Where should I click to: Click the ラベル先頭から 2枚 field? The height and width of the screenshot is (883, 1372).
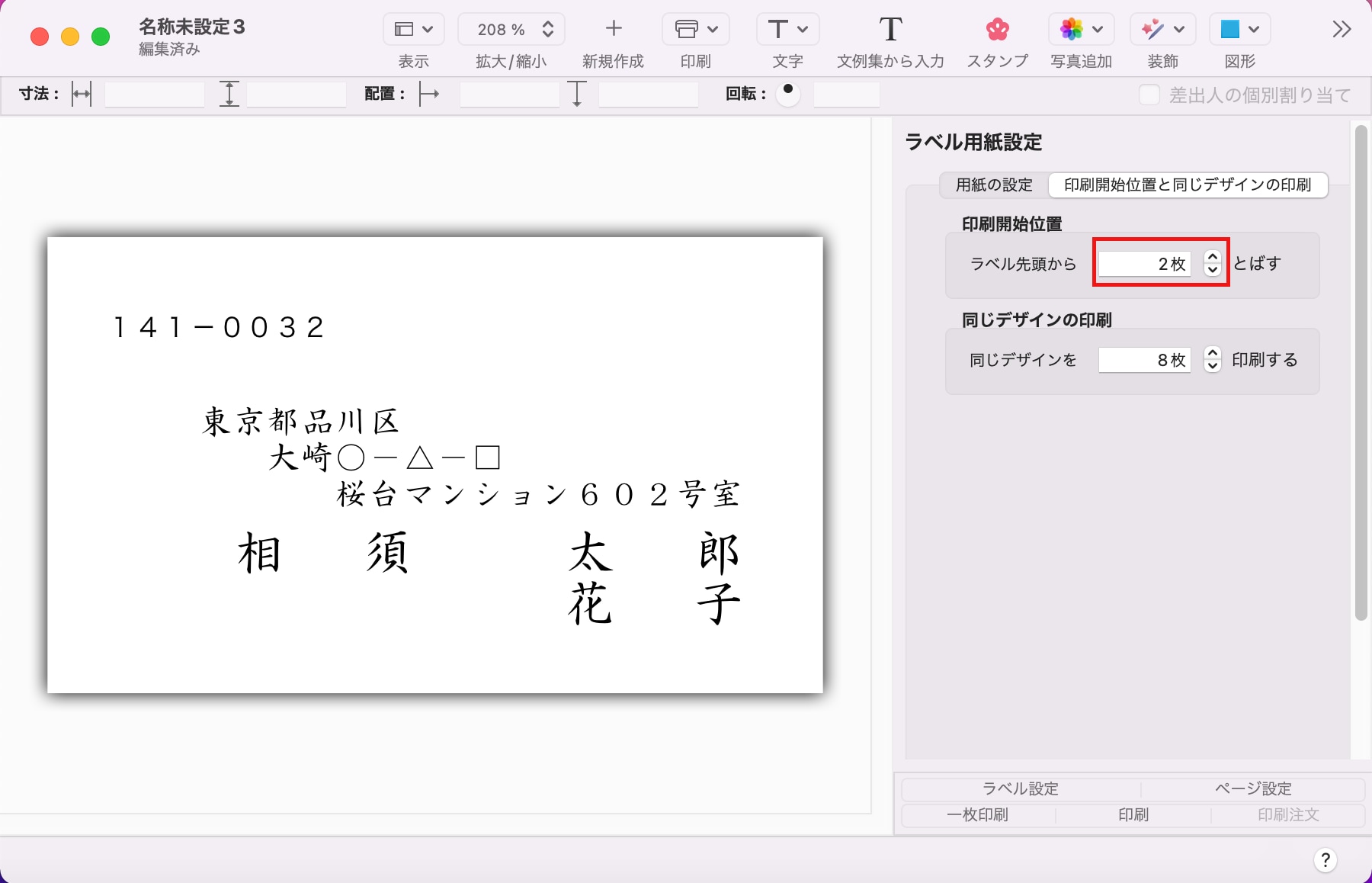click(1144, 264)
